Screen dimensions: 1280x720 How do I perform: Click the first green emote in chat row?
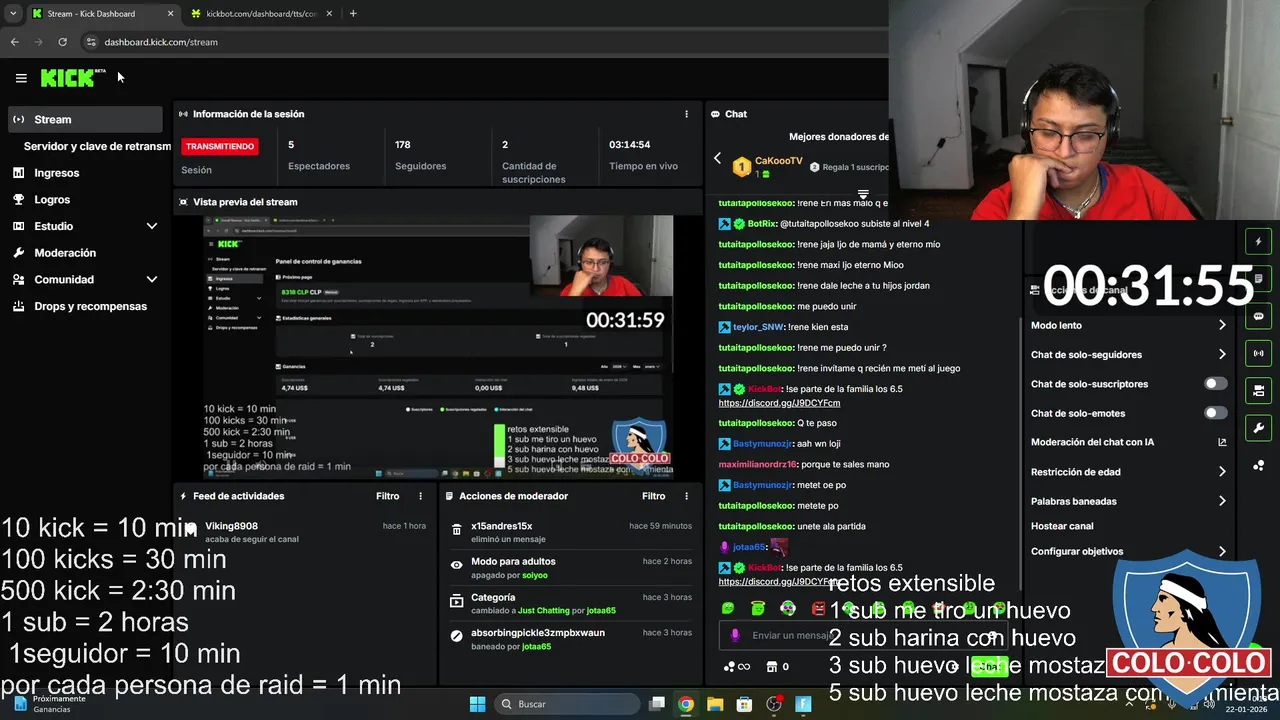click(728, 608)
